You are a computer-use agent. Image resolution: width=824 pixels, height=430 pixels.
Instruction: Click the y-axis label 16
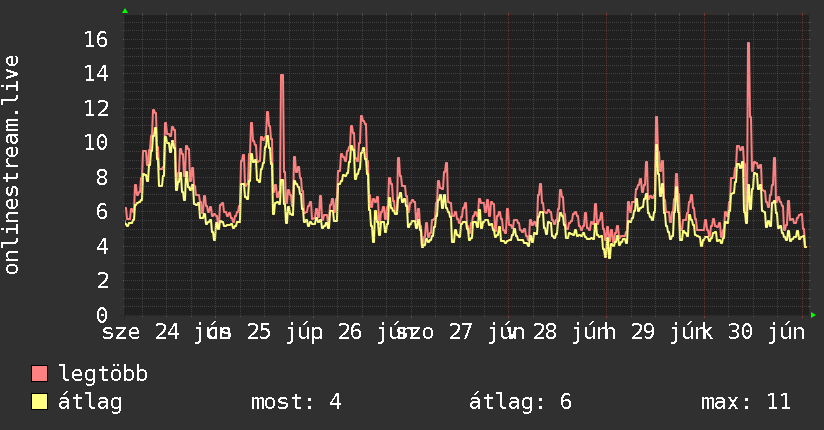(96, 39)
